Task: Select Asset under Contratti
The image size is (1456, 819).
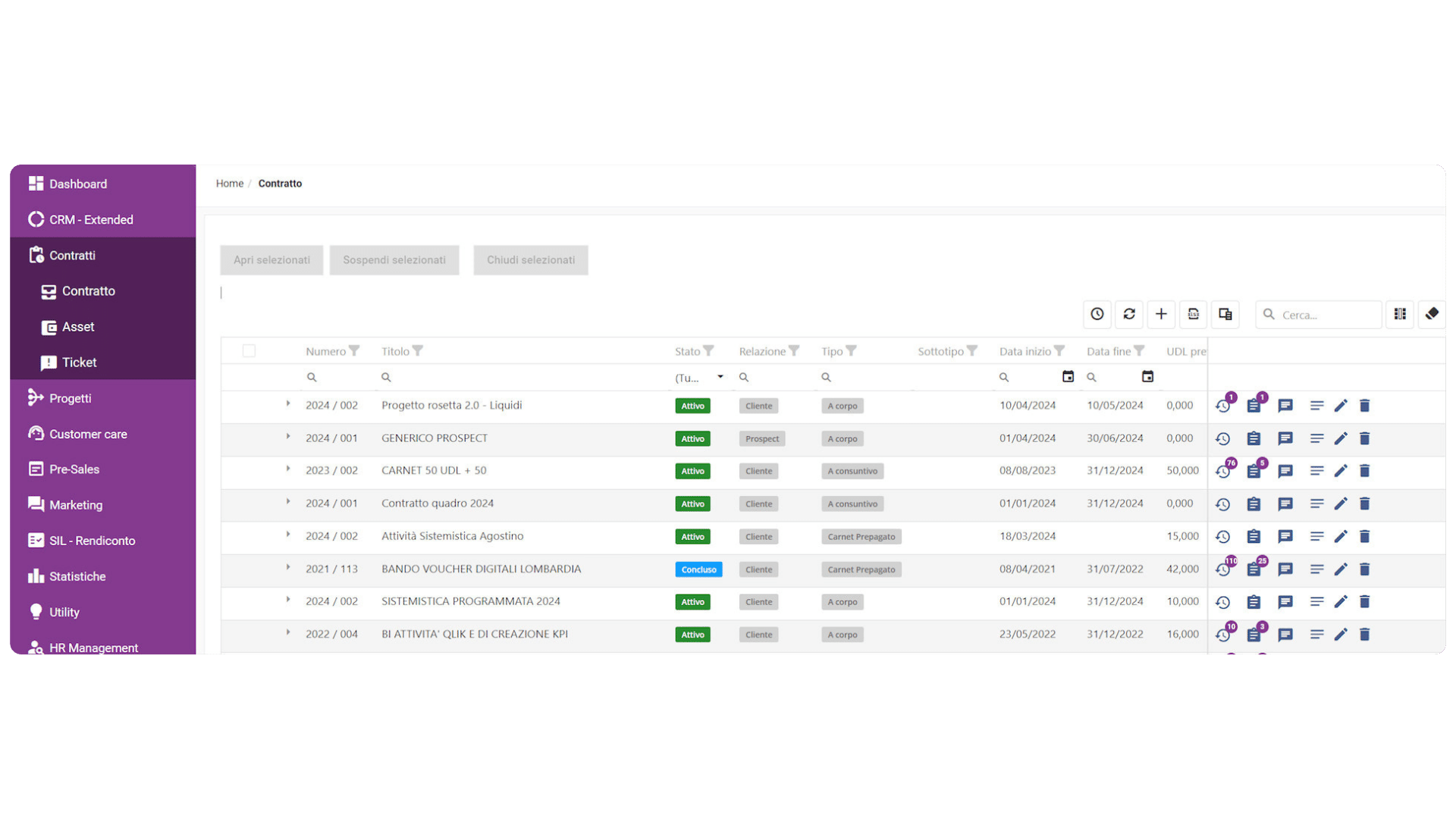Action: coord(103,327)
